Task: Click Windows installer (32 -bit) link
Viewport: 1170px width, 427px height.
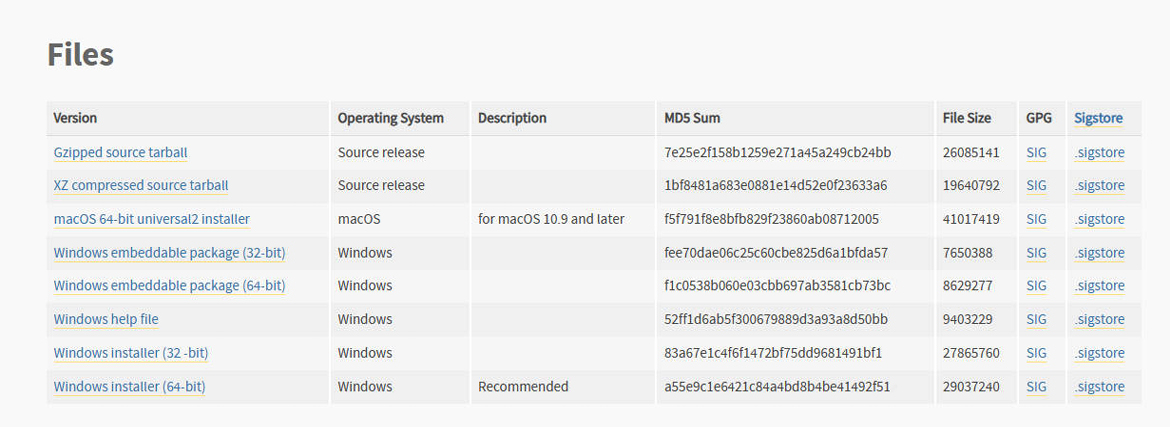Action: coord(131,352)
